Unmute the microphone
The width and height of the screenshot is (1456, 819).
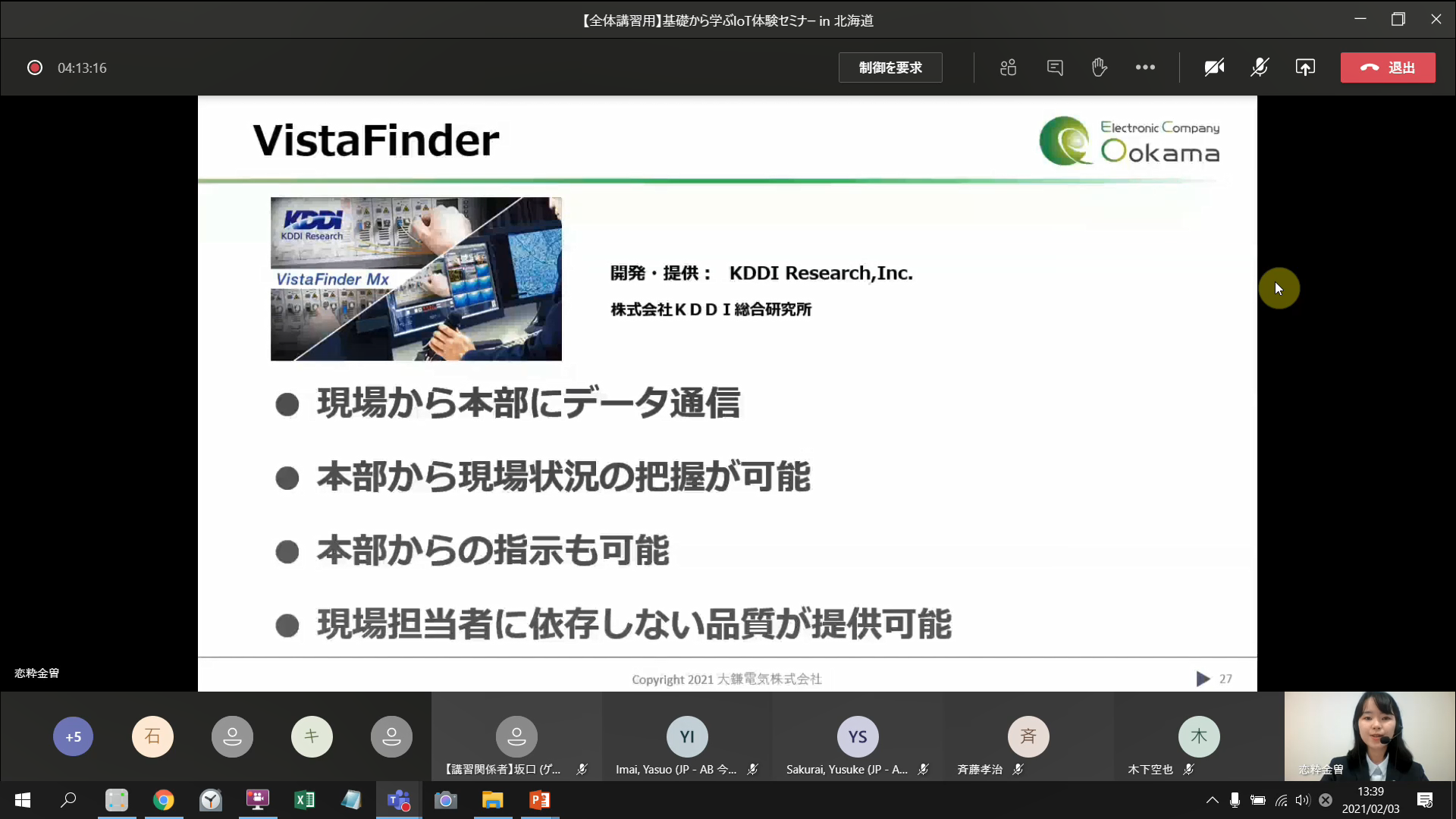point(1260,67)
